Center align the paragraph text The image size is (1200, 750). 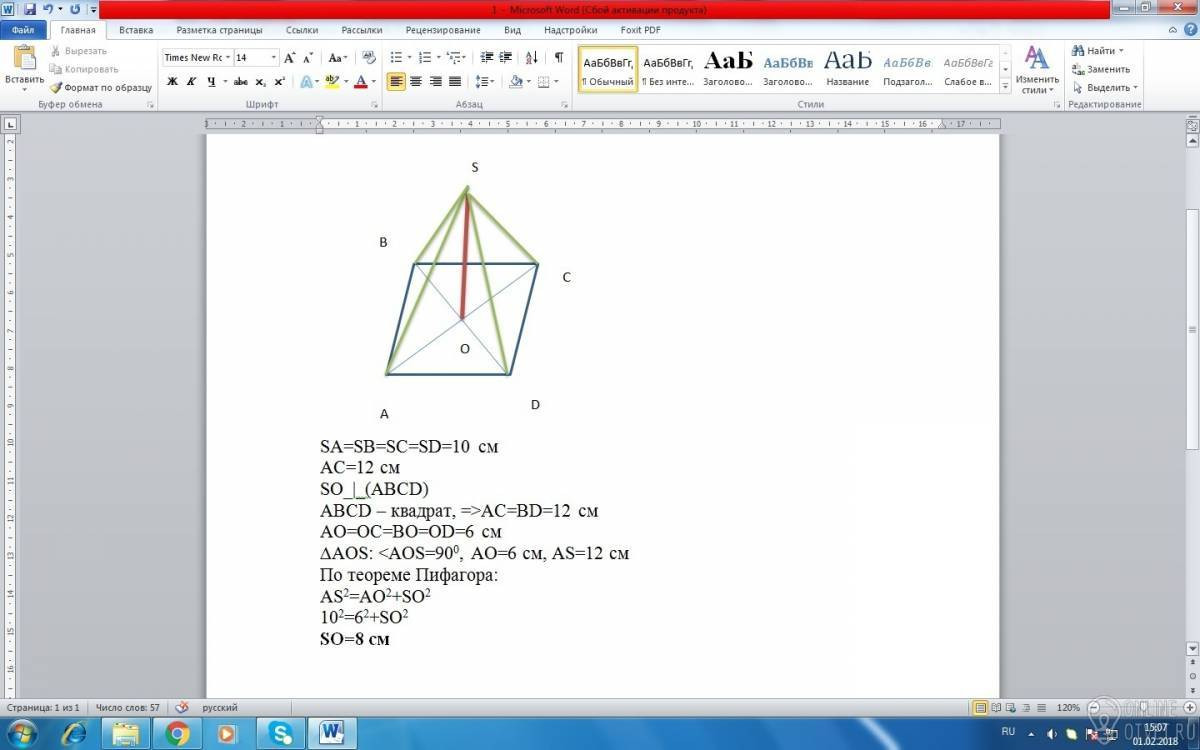coord(416,82)
